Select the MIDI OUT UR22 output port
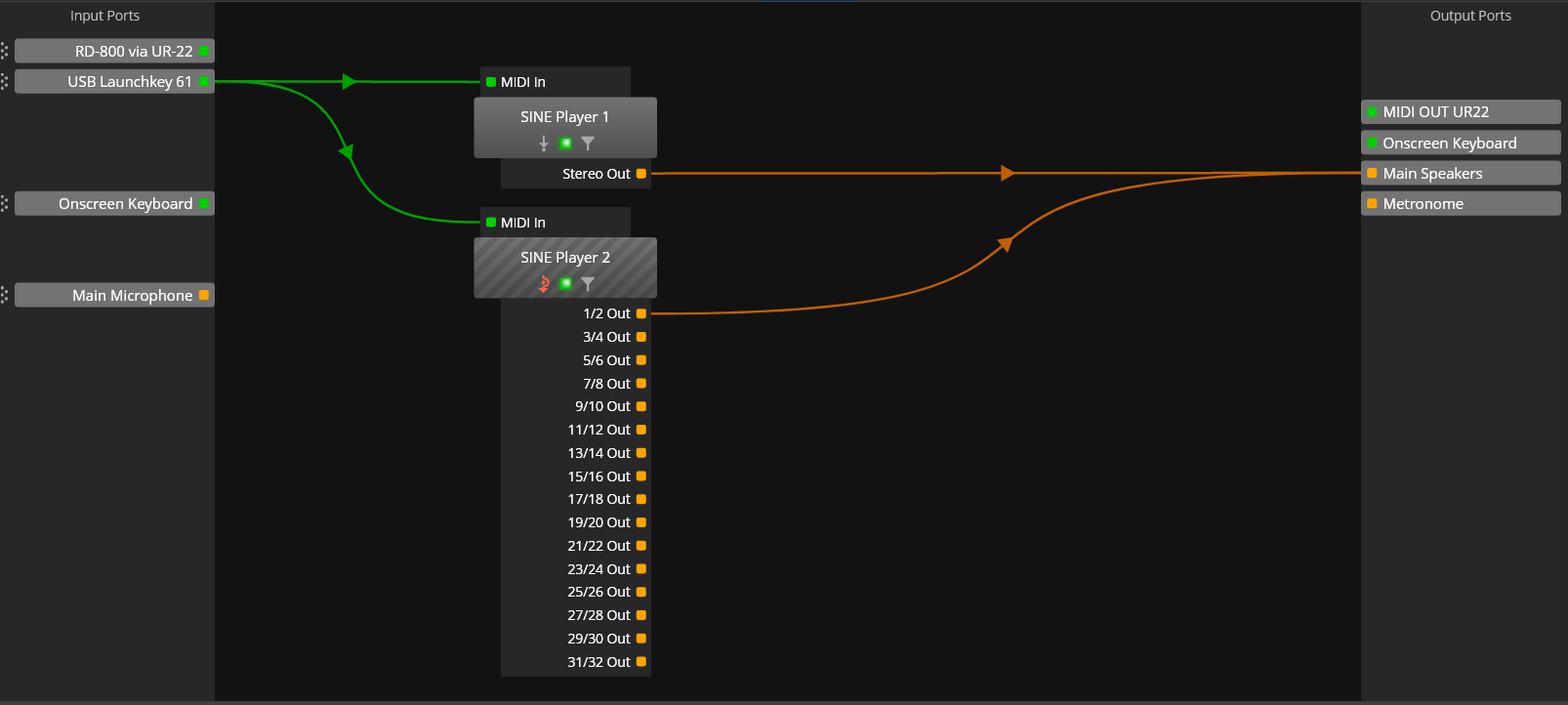Image resolution: width=1568 pixels, height=705 pixels. tap(1461, 111)
